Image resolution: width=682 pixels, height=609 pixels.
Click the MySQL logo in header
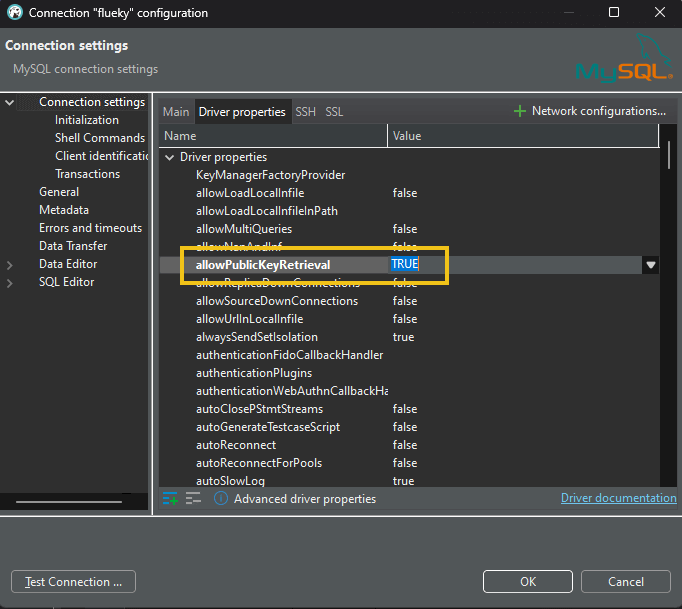[617, 60]
